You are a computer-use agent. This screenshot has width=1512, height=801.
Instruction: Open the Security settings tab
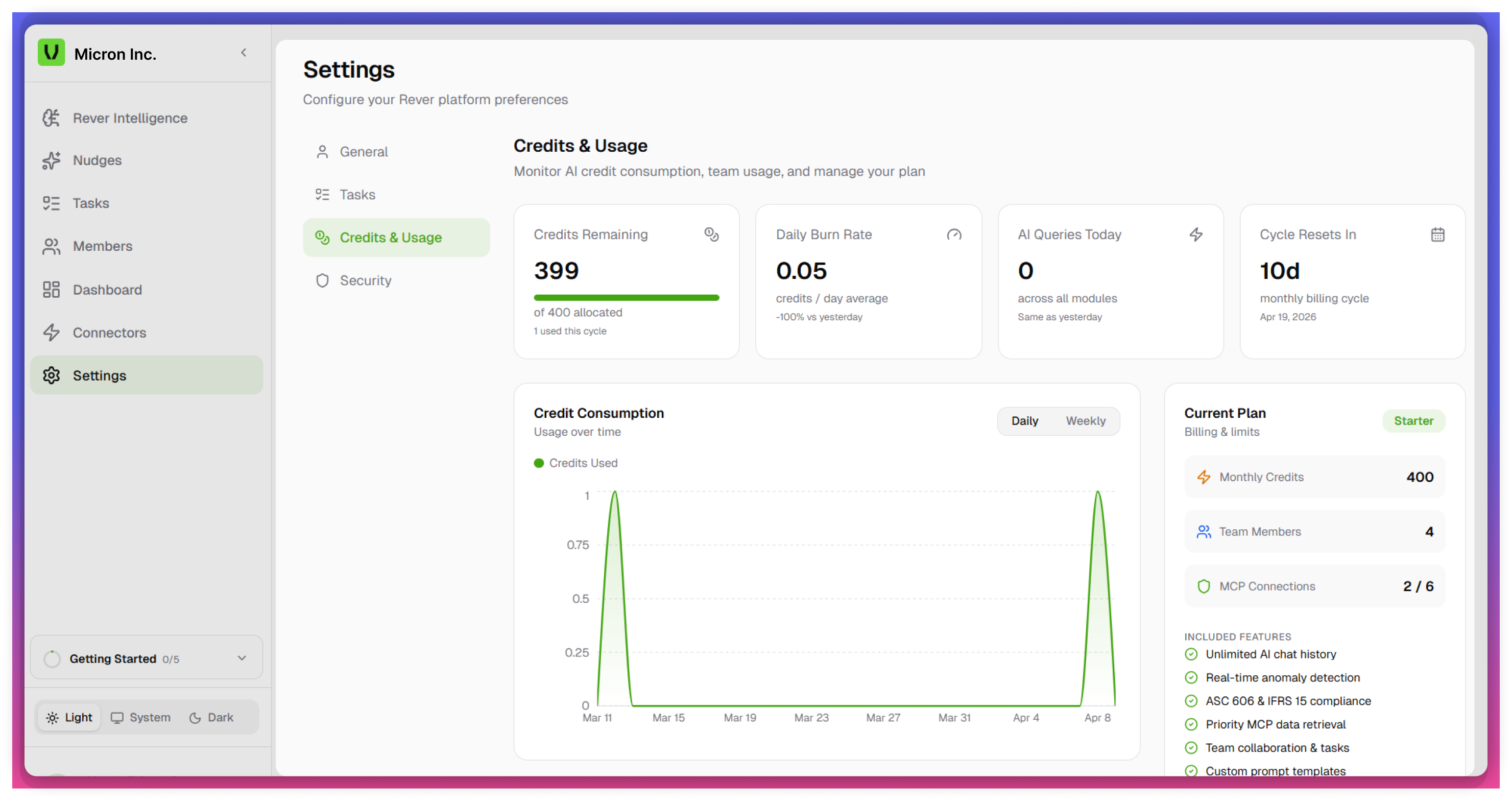click(366, 280)
